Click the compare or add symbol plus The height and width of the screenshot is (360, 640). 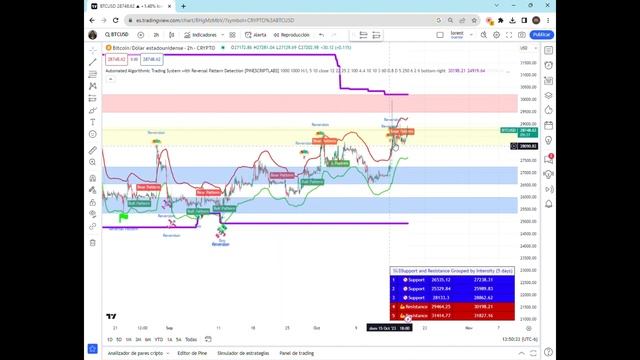(x=140, y=35)
